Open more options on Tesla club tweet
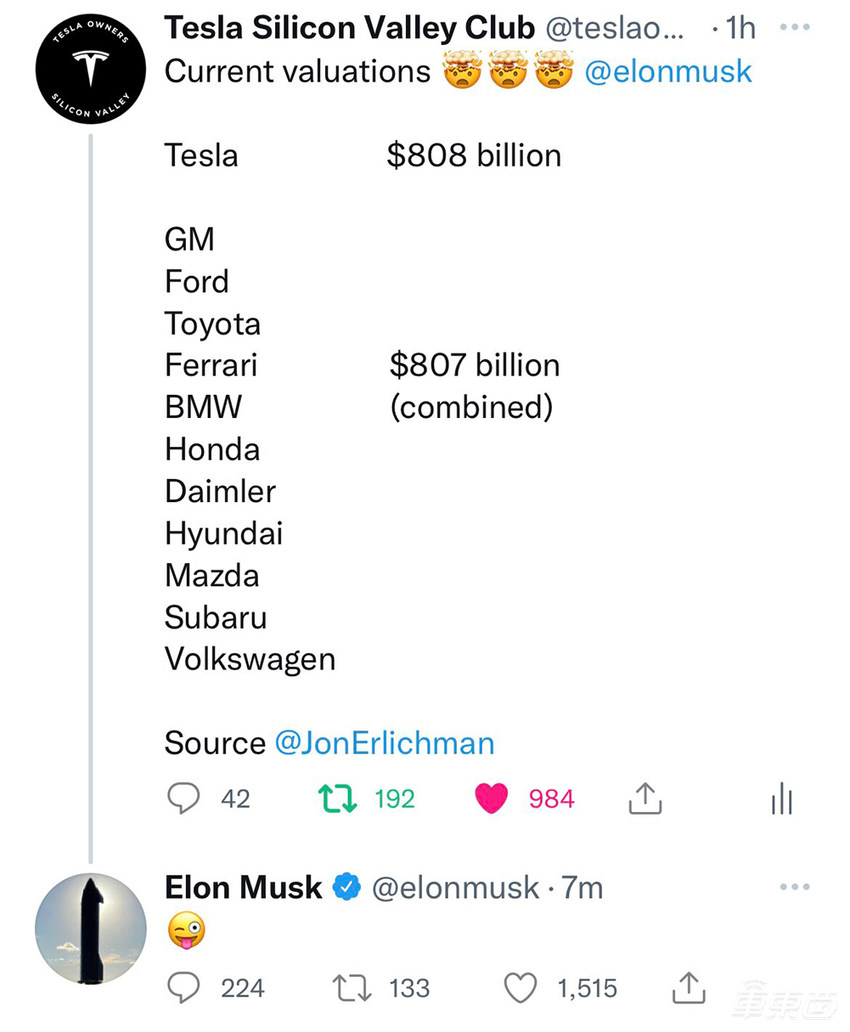 pyautogui.click(x=794, y=27)
